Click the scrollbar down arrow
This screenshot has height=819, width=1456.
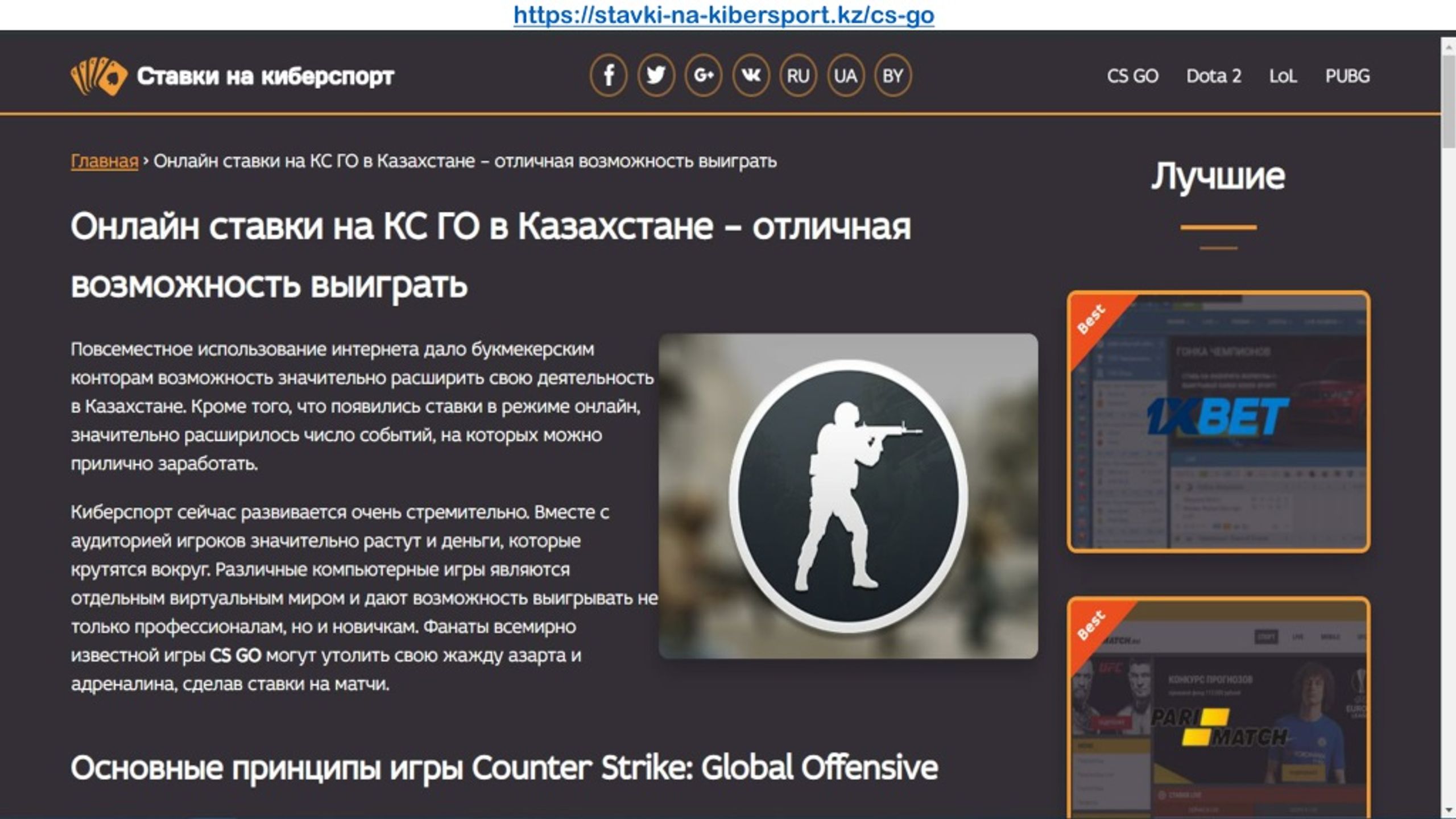click(1449, 809)
